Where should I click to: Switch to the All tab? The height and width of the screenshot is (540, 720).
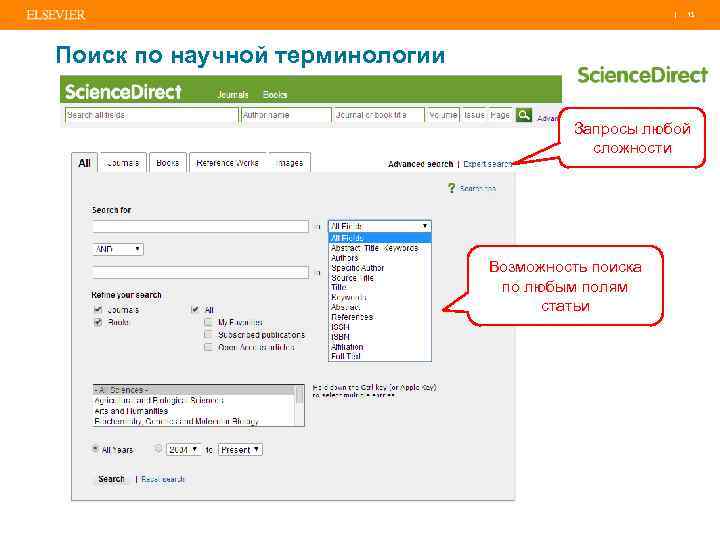(x=84, y=163)
